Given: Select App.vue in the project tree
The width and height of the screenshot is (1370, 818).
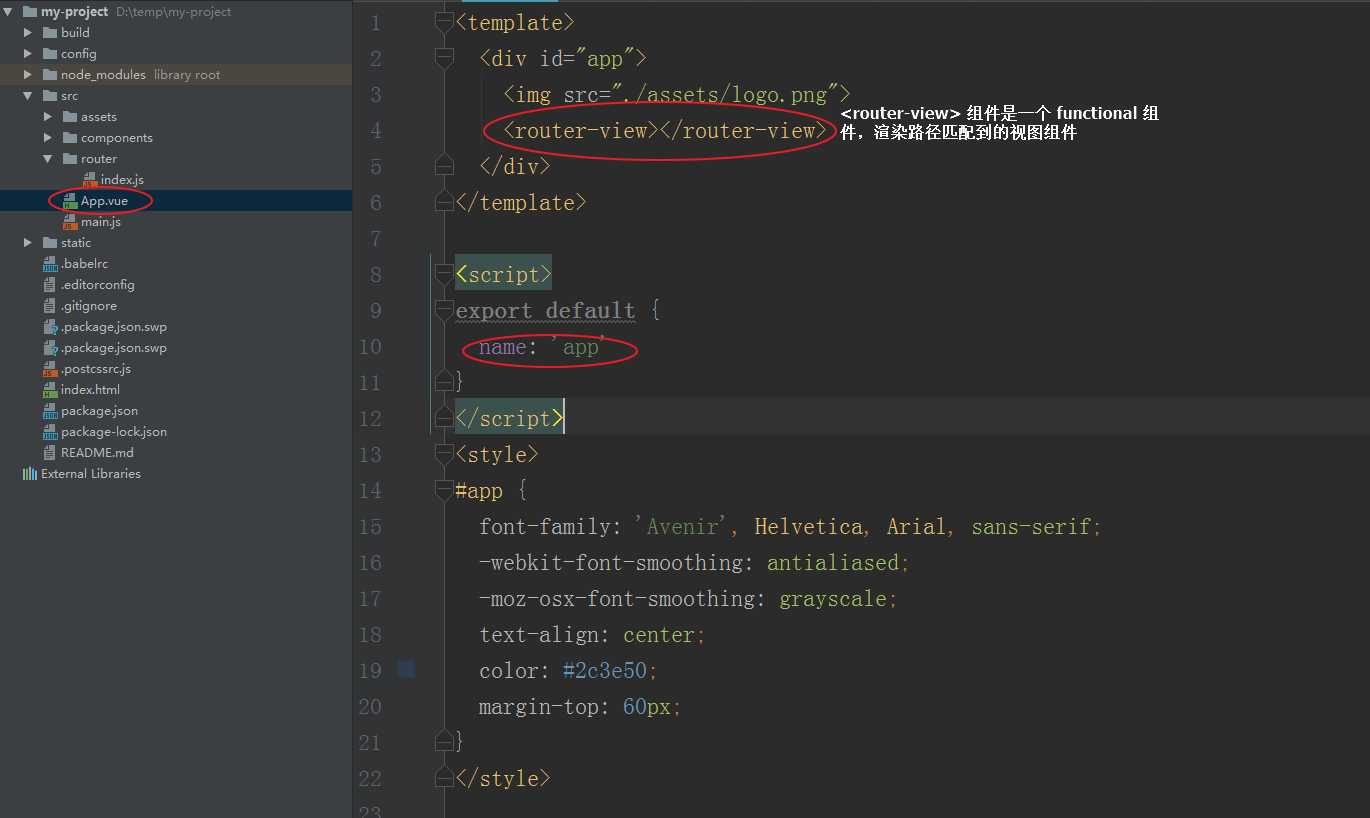Looking at the screenshot, I should (104, 201).
